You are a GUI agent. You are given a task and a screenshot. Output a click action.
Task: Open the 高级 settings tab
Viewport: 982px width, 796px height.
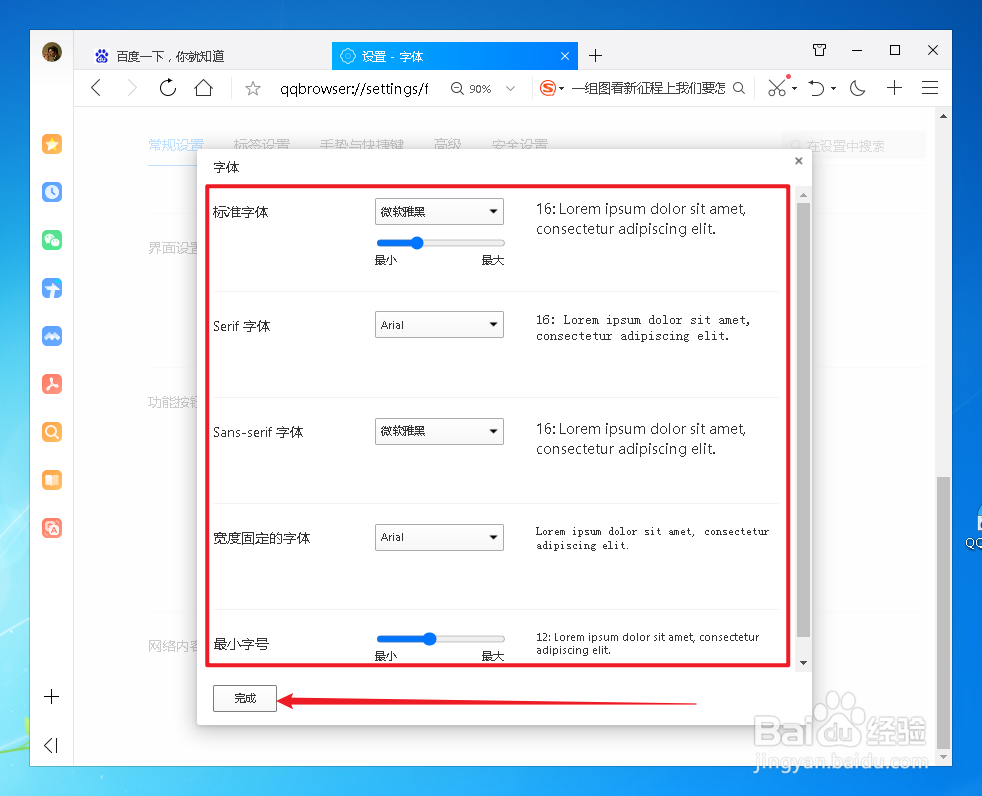pyautogui.click(x=448, y=145)
